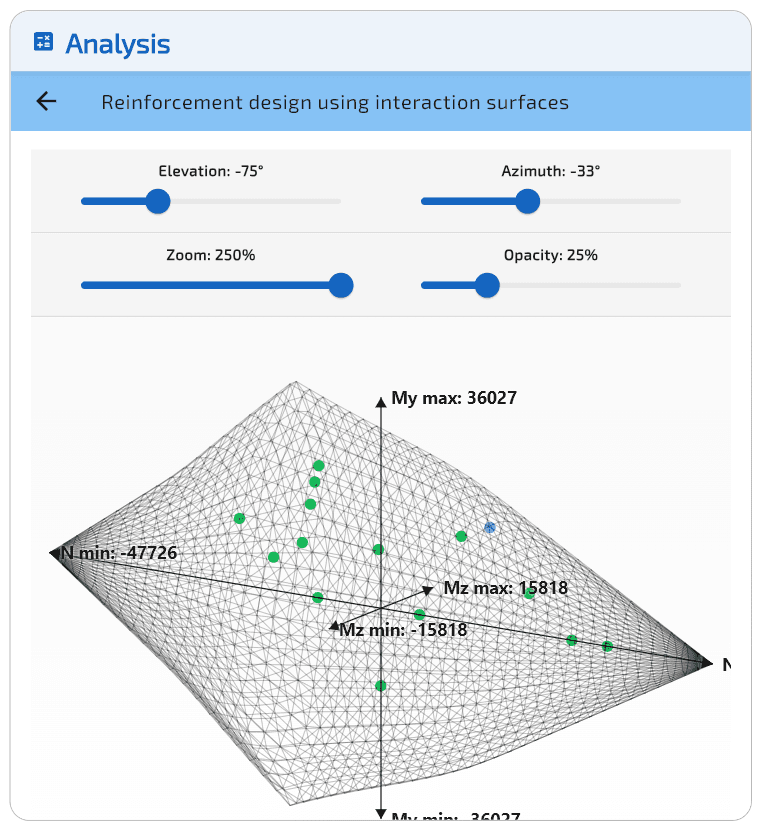Select the leftmost green load point
This screenshot has height=833, width=761.
[239, 518]
